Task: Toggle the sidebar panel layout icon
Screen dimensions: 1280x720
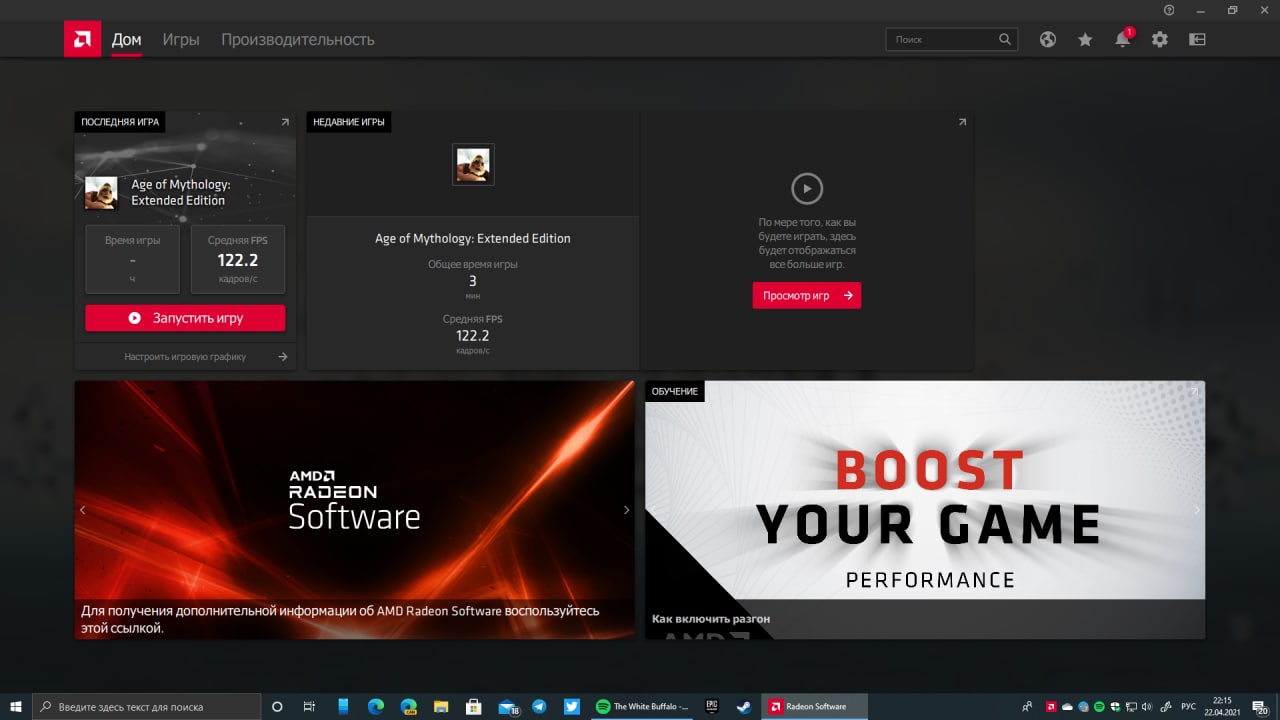Action: pyautogui.click(x=1197, y=39)
